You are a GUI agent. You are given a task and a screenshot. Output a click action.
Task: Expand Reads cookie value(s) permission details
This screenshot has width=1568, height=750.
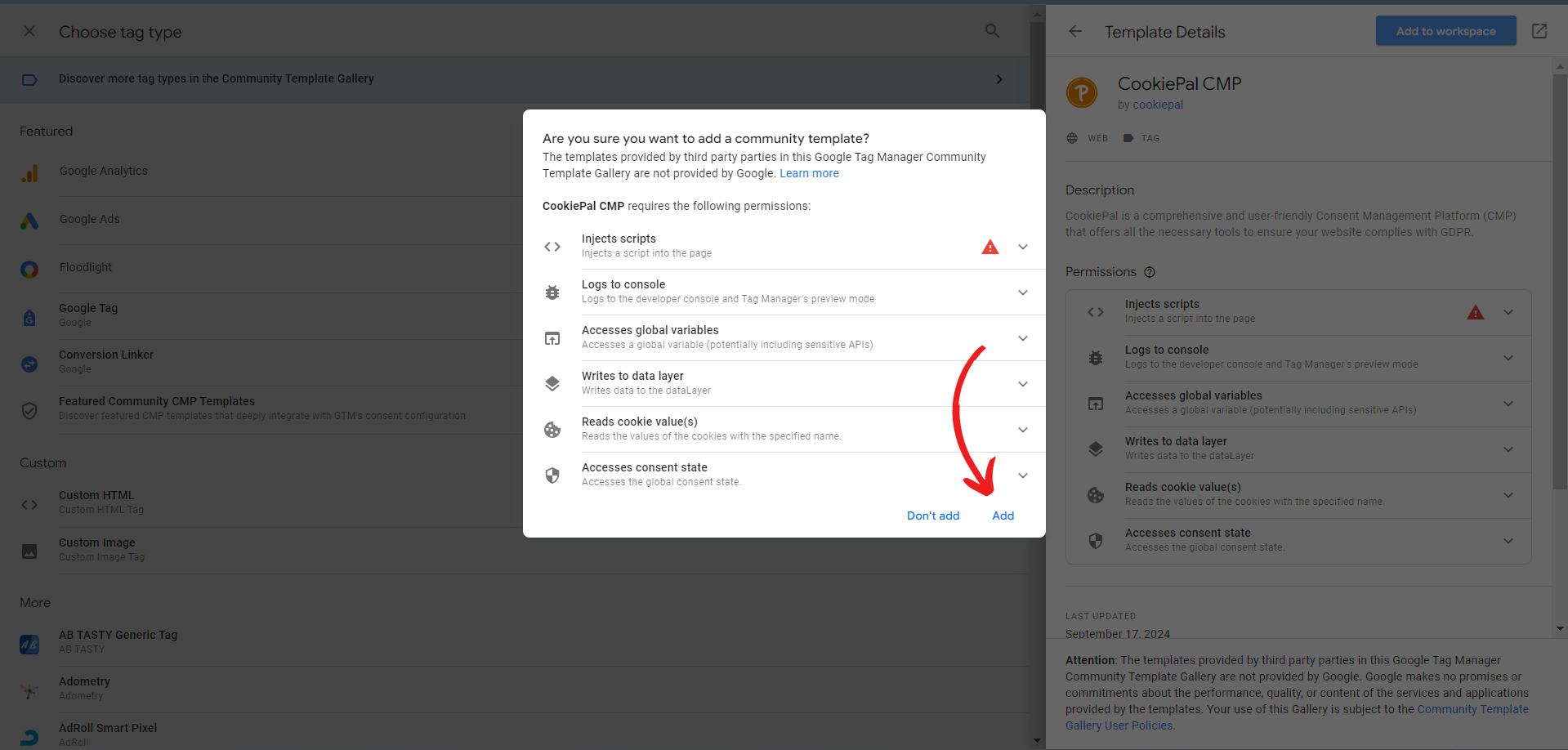(x=1022, y=429)
